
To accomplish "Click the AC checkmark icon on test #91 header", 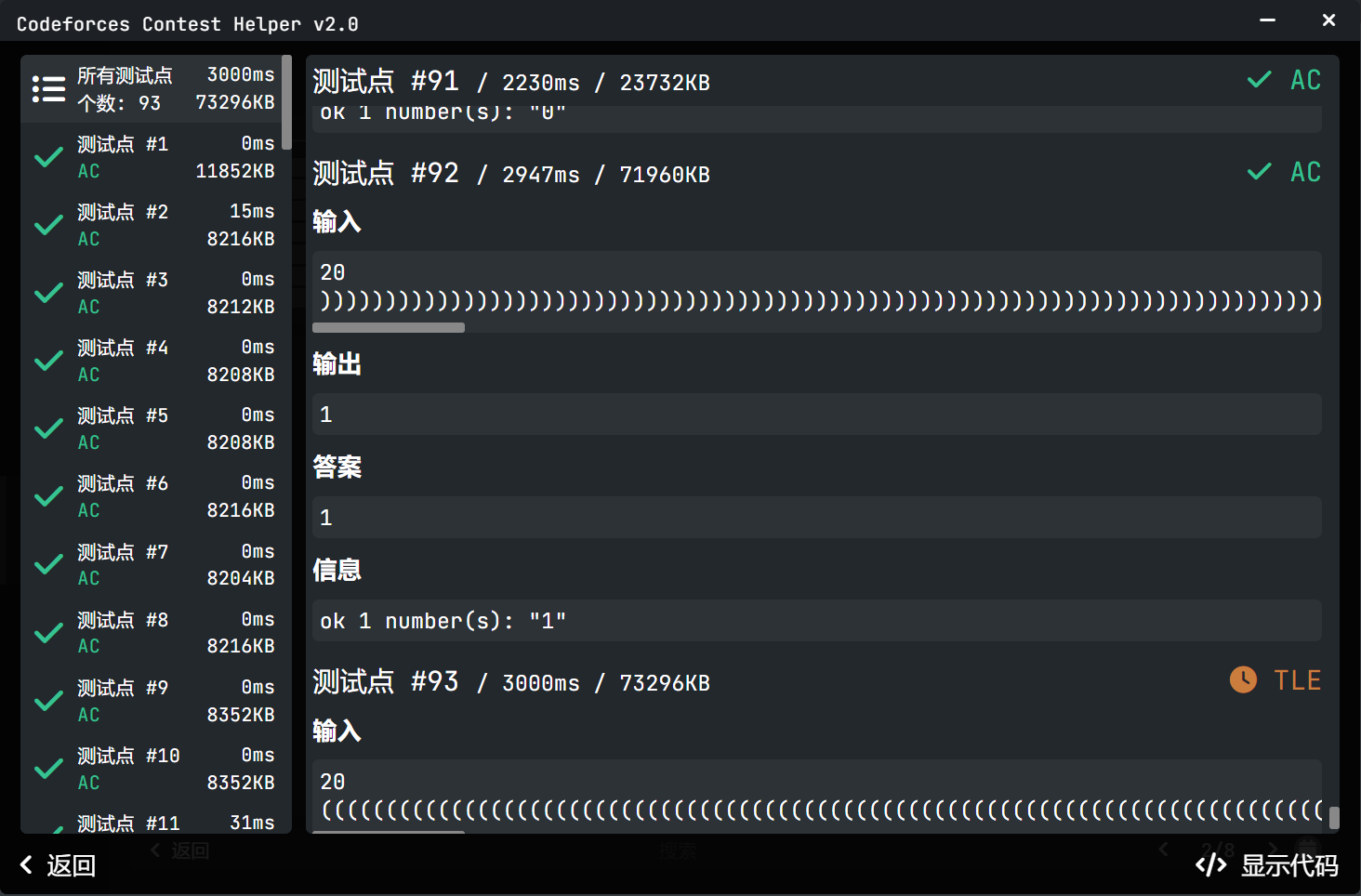I will click(x=1260, y=80).
